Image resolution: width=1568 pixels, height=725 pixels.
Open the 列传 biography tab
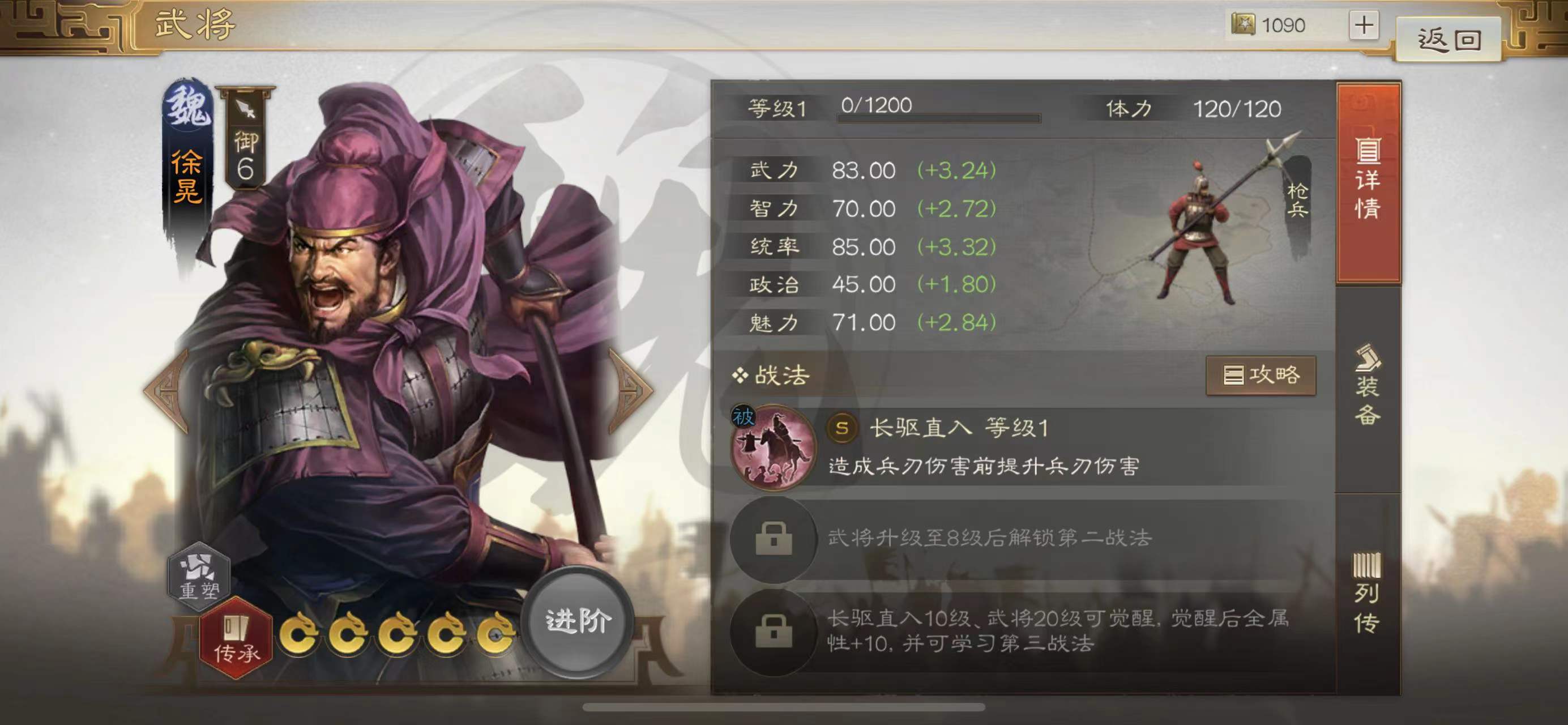1368,594
